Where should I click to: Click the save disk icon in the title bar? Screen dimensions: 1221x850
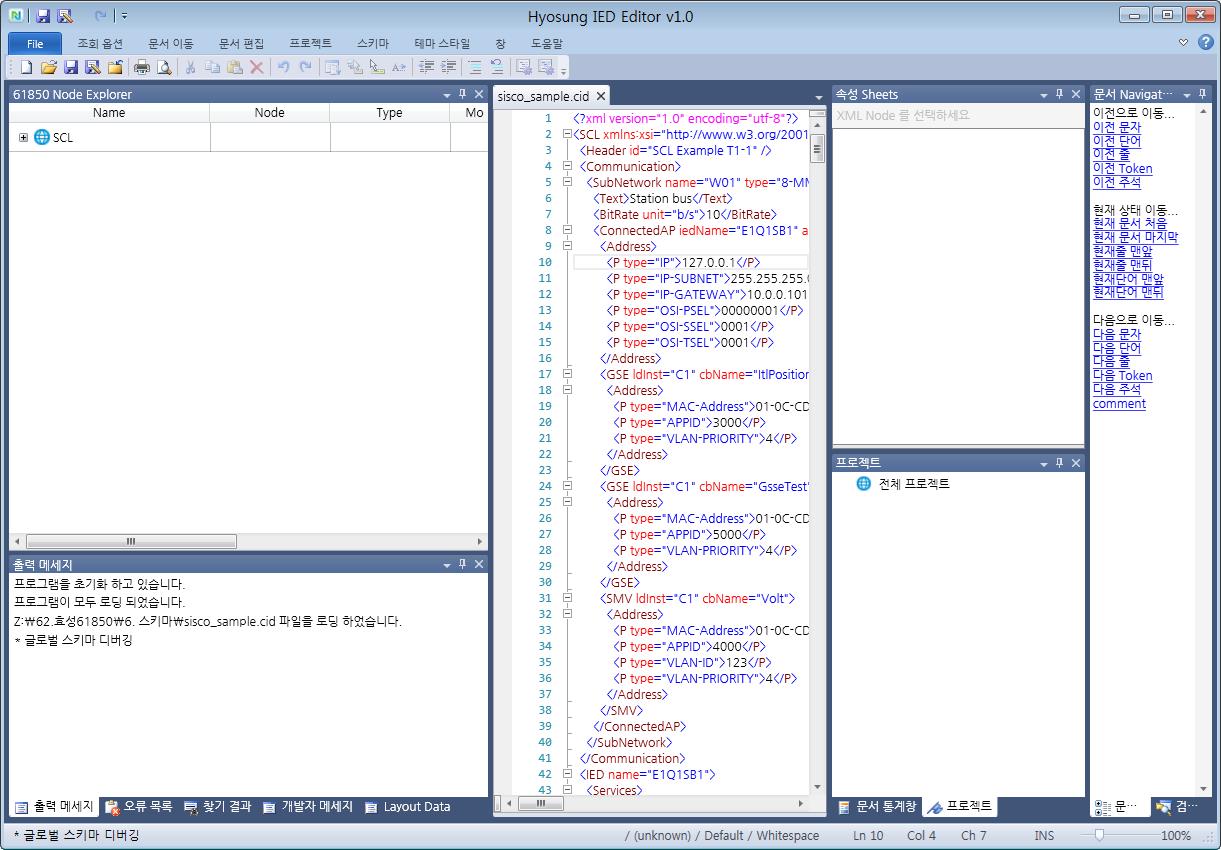pyautogui.click(x=43, y=16)
